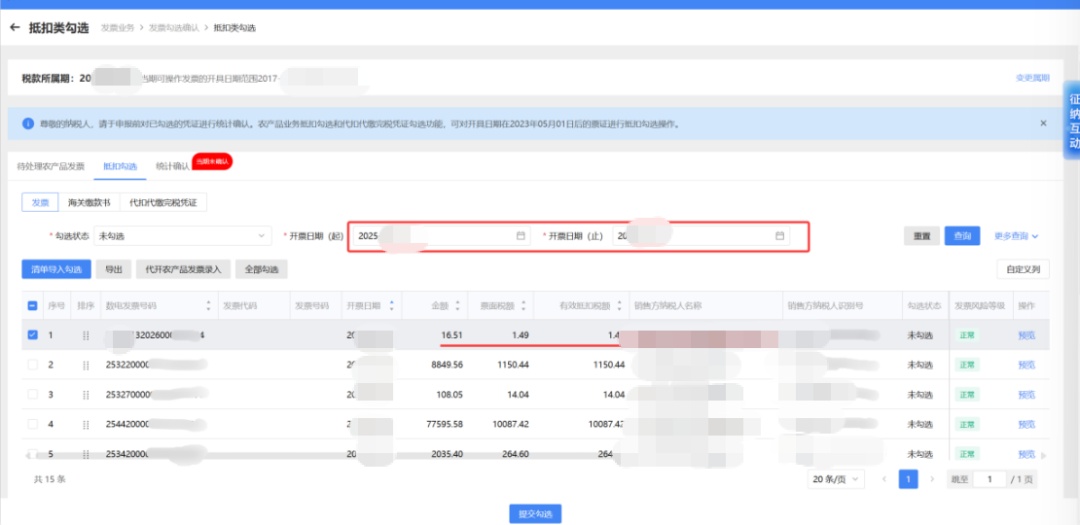Toggle the select-all header checkbox
Screen dimensions: 1080x525
32,305
